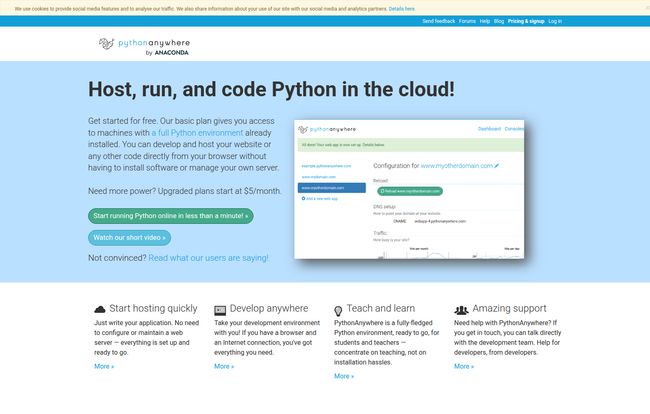Open the Forums link in top bar
Image resolution: width=650 pixels, height=414 pixels.
(467, 21)
